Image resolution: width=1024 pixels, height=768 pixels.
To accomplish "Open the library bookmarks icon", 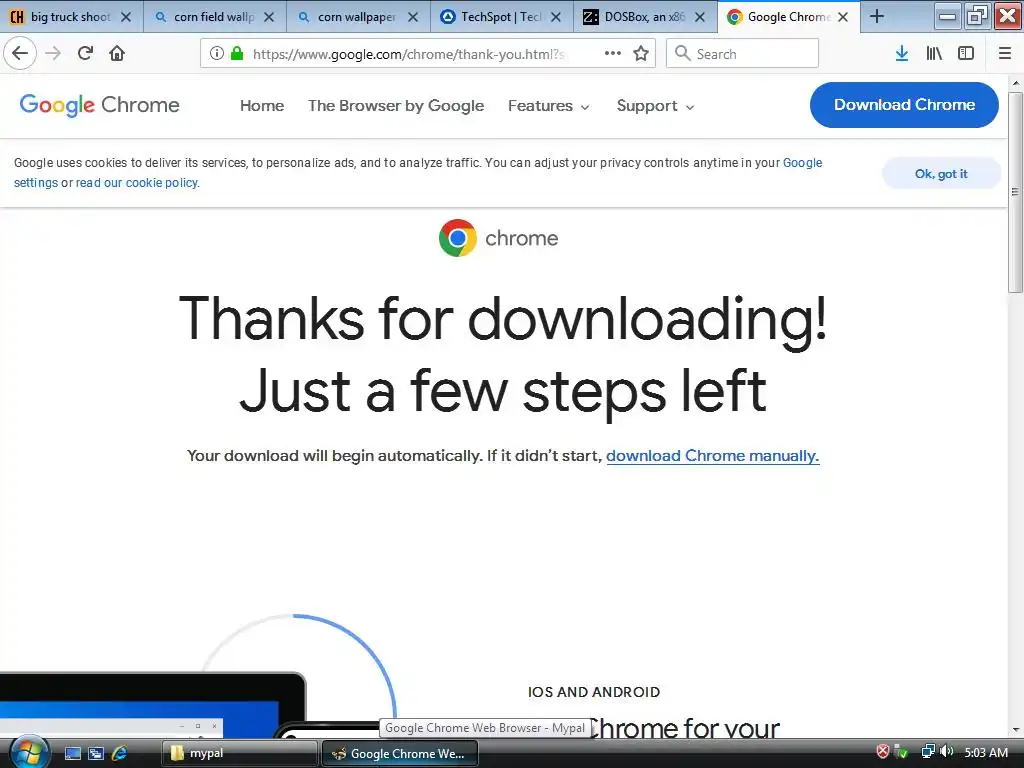I will tap(934, 54).
